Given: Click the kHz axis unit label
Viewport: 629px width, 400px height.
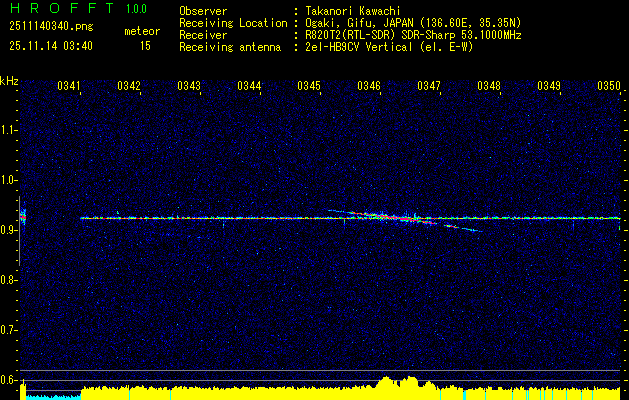Looking at the screenshot, I should (x=9, y=81).
